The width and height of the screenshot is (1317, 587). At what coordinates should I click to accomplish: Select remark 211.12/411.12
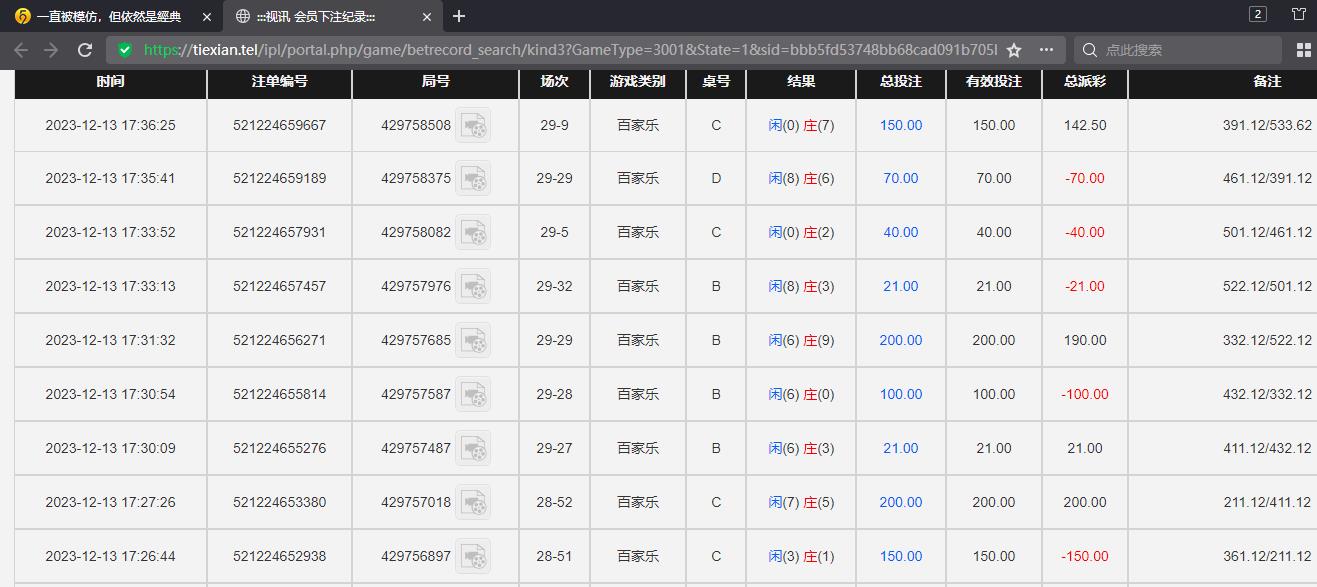pos(1267,502)
